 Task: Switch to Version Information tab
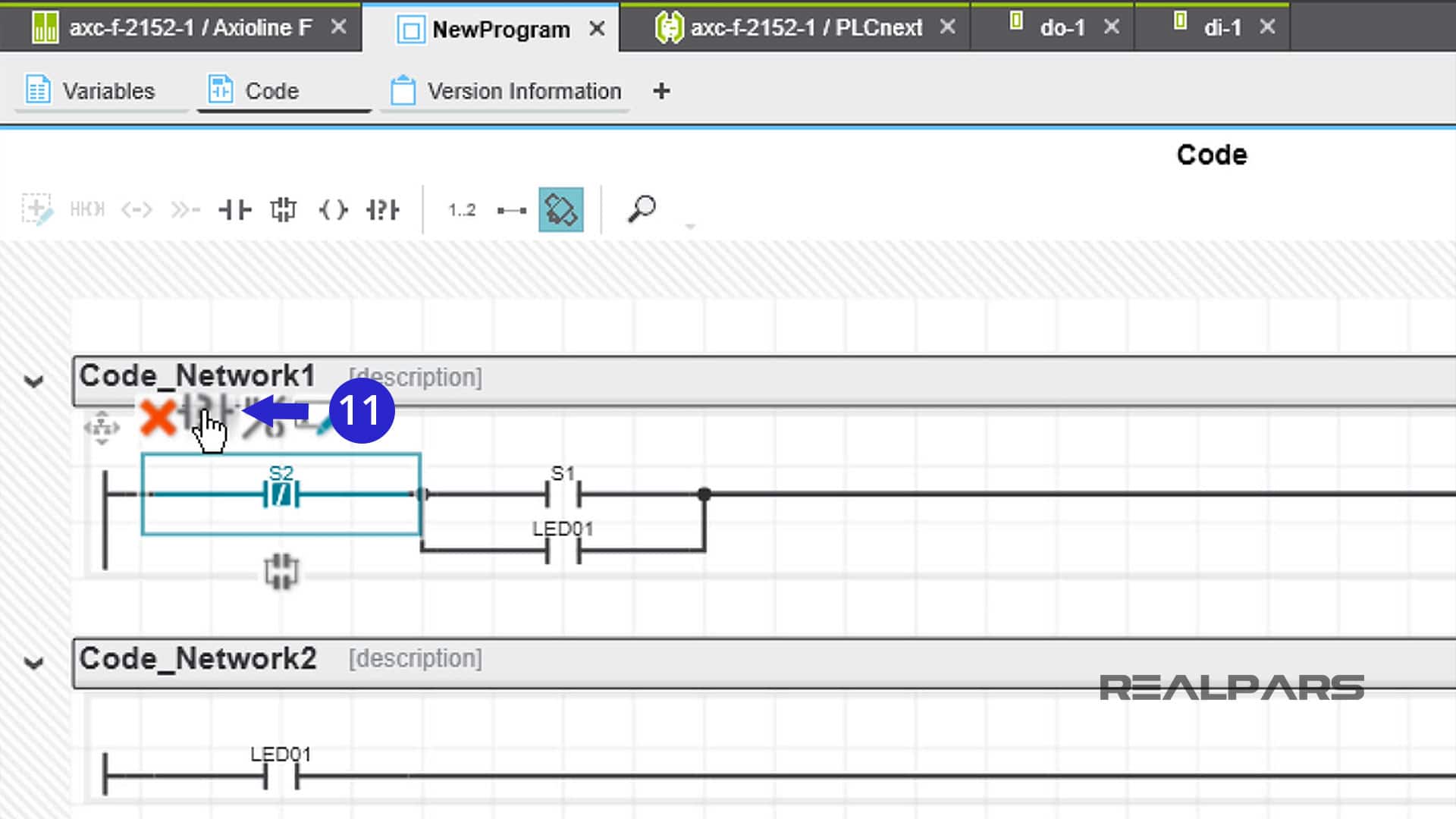tap(524, 91)
